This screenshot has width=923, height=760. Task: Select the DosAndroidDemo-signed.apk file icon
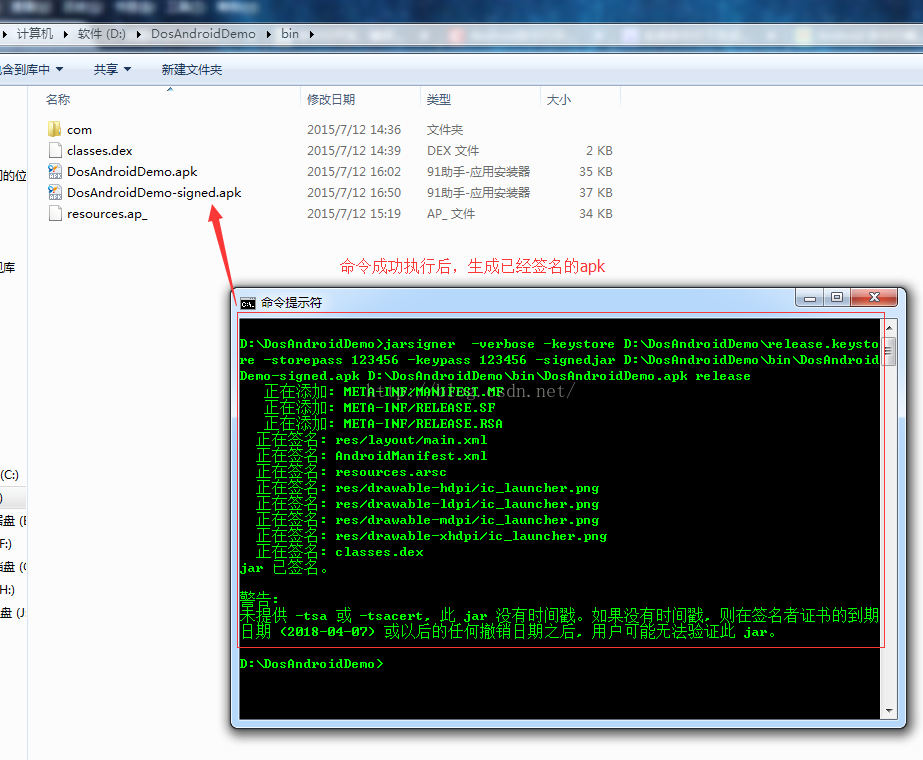(55, 192)
